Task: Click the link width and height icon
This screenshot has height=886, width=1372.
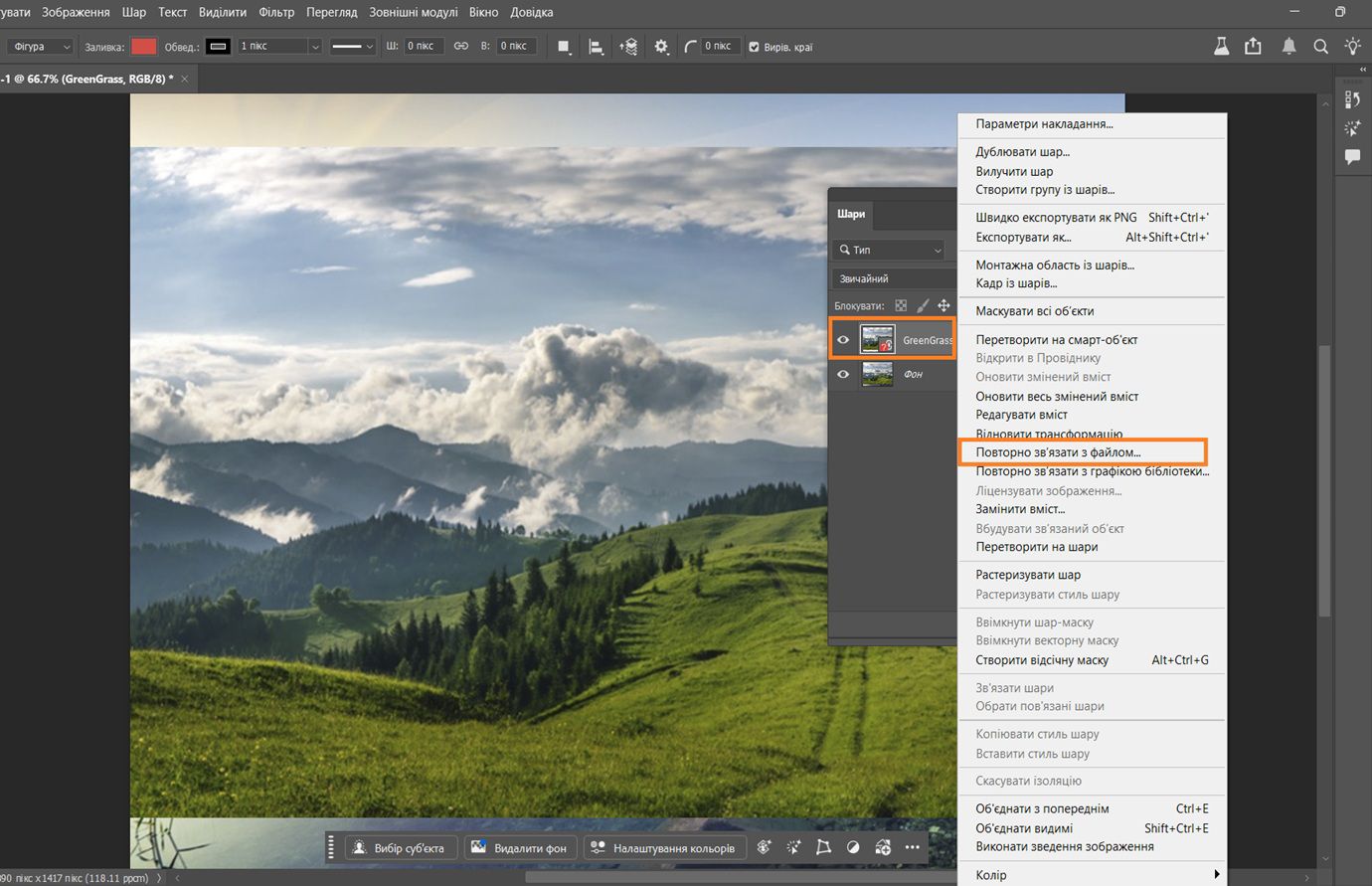Action: pyautogui.click(x=460, y=47)
